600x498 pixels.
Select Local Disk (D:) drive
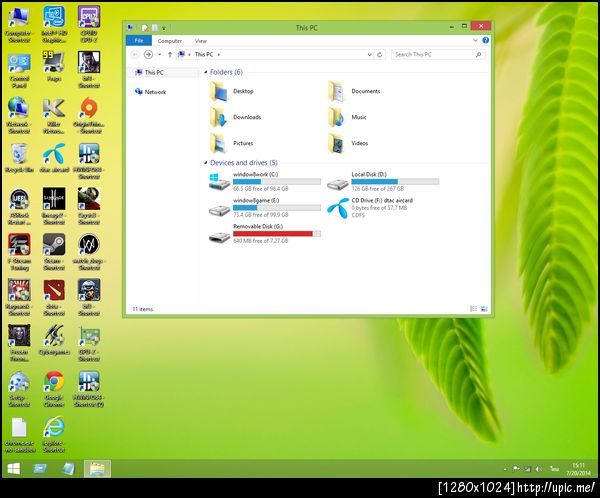(x=383, y=181)
